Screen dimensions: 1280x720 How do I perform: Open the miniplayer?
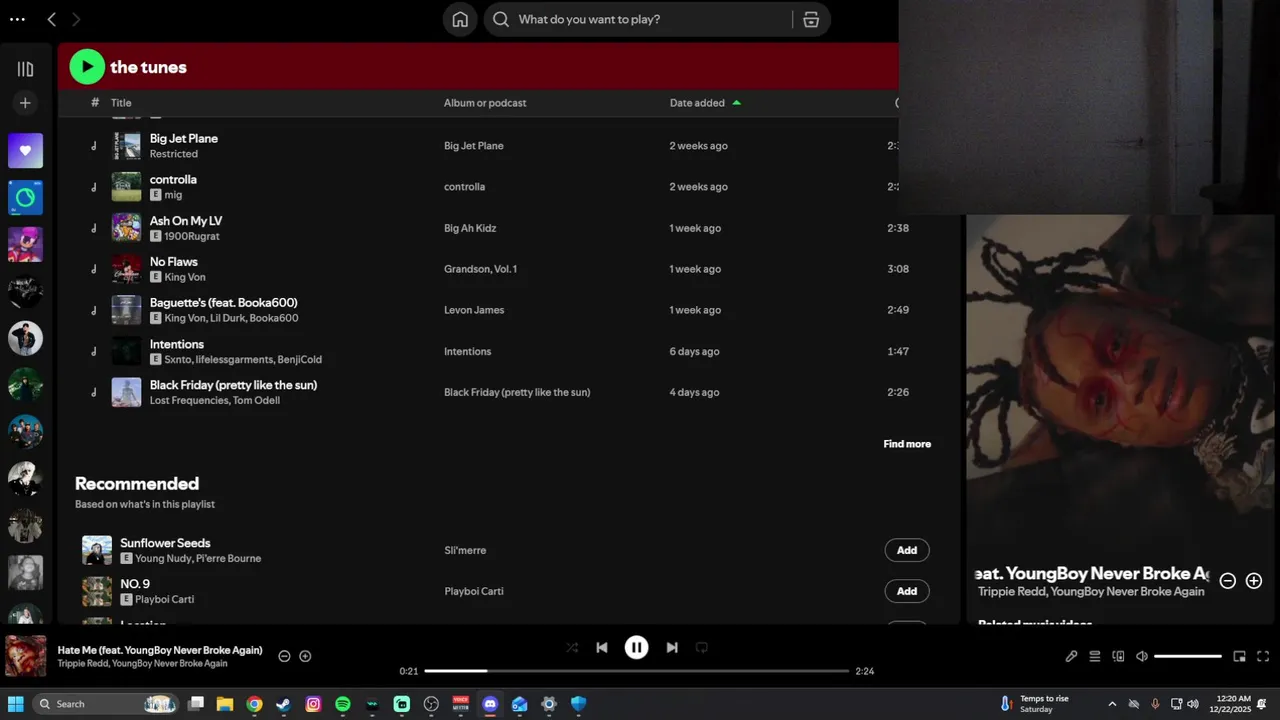(1239, 656)
